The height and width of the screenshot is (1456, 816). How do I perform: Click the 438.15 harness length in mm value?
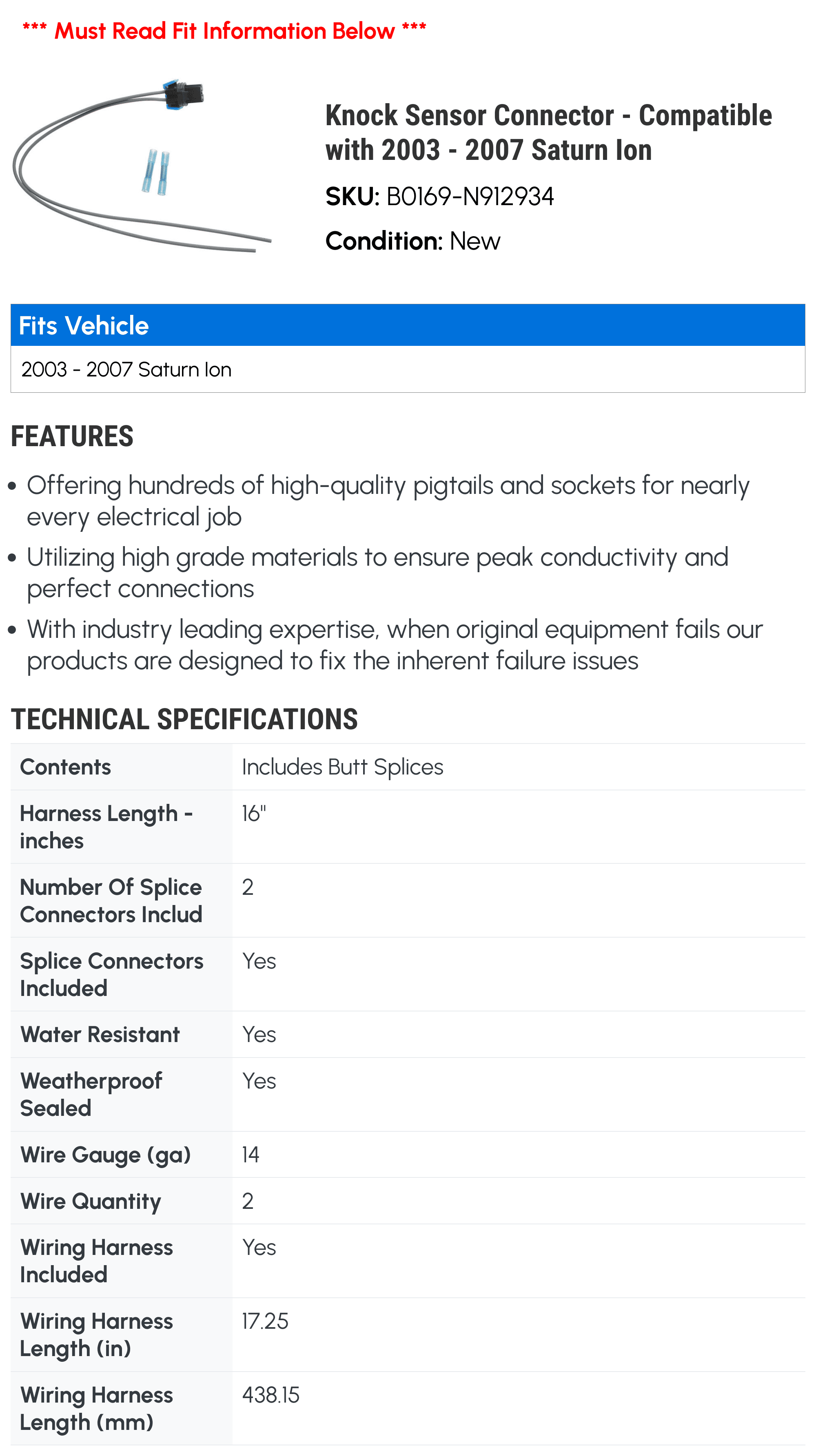271,1395
